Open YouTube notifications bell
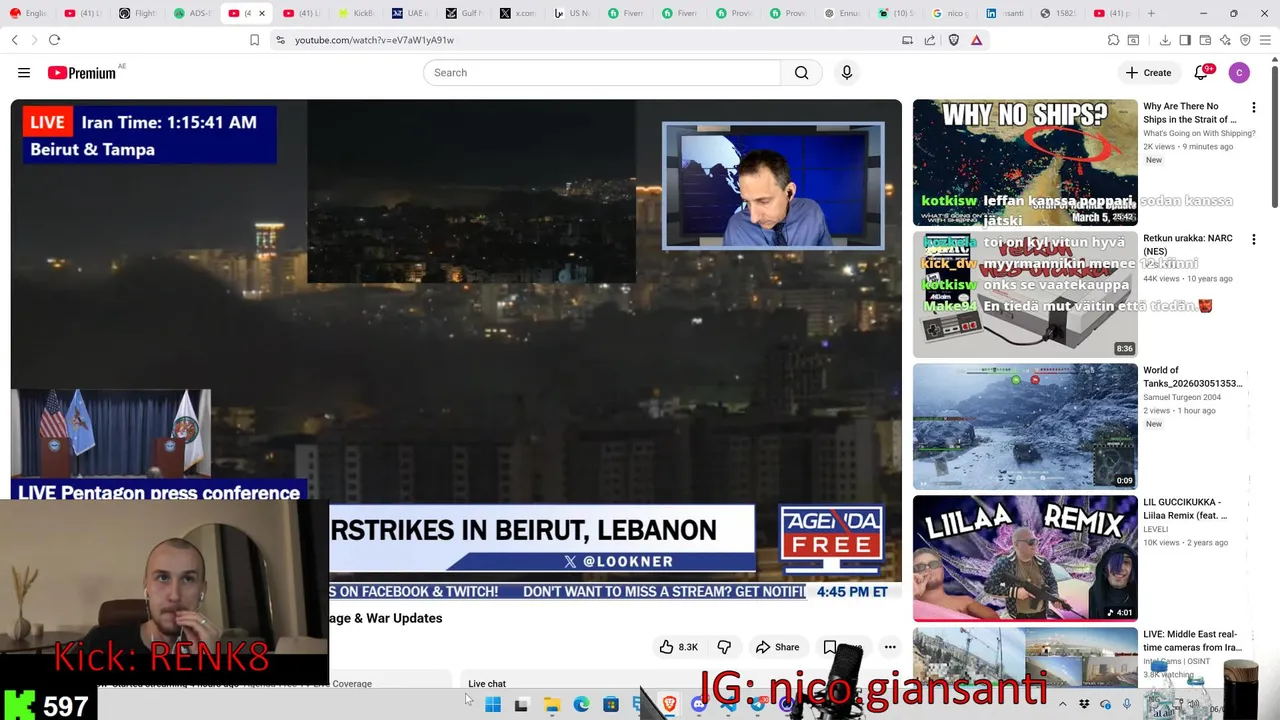Image resolution: width=1280 pixels, height=720 pixels. (1201, 73)
